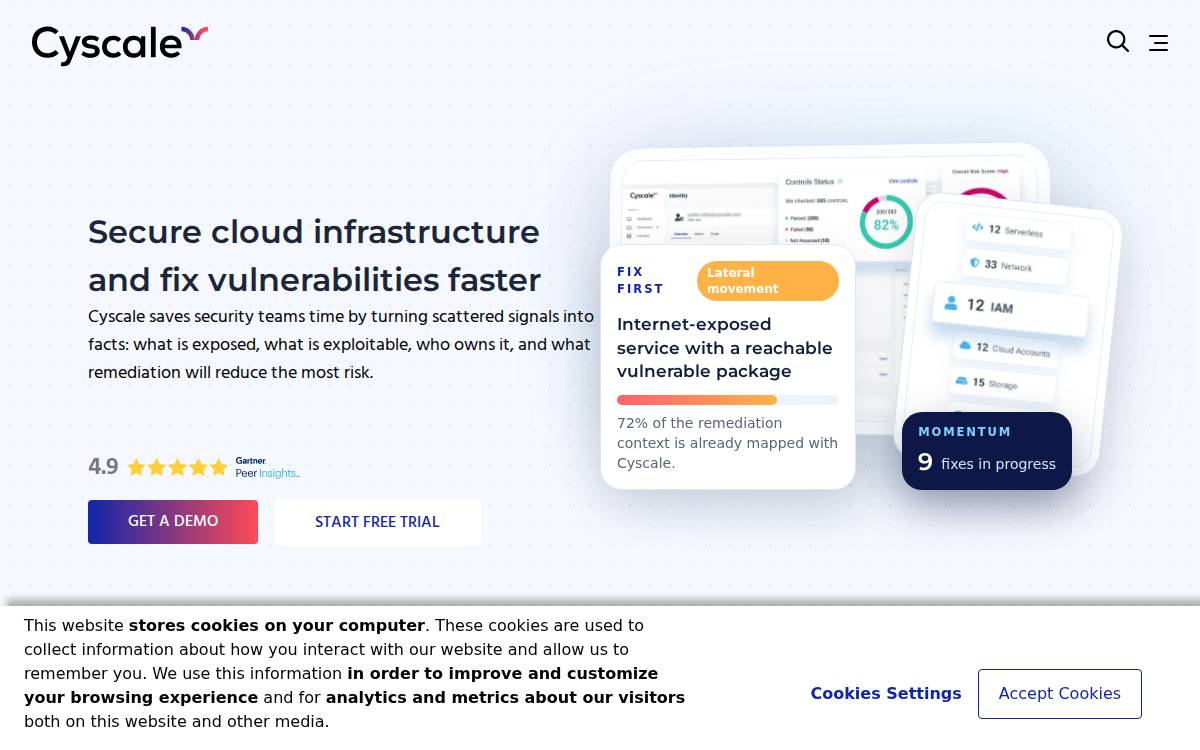The width and height of the screenshot is (1200, 750).
Task: Click the 33 Network tile
Action: click(1016, 266)
